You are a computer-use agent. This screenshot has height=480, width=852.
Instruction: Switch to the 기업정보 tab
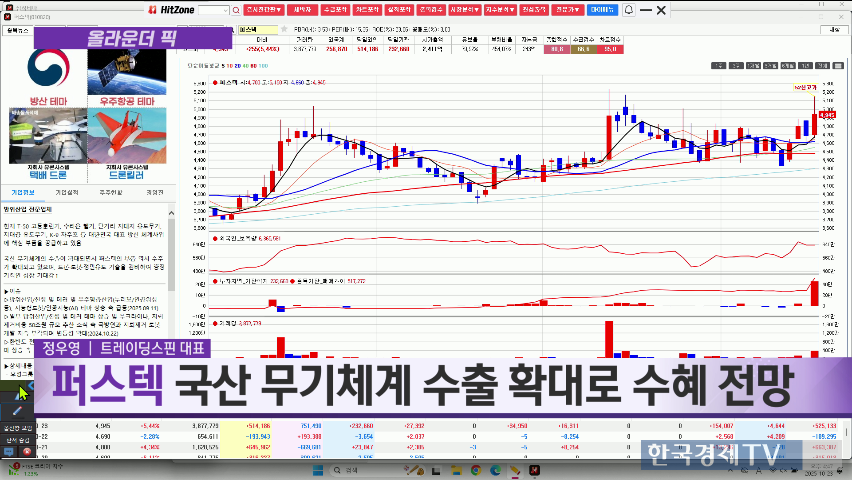pyautogui.click(x=23, y=192)
